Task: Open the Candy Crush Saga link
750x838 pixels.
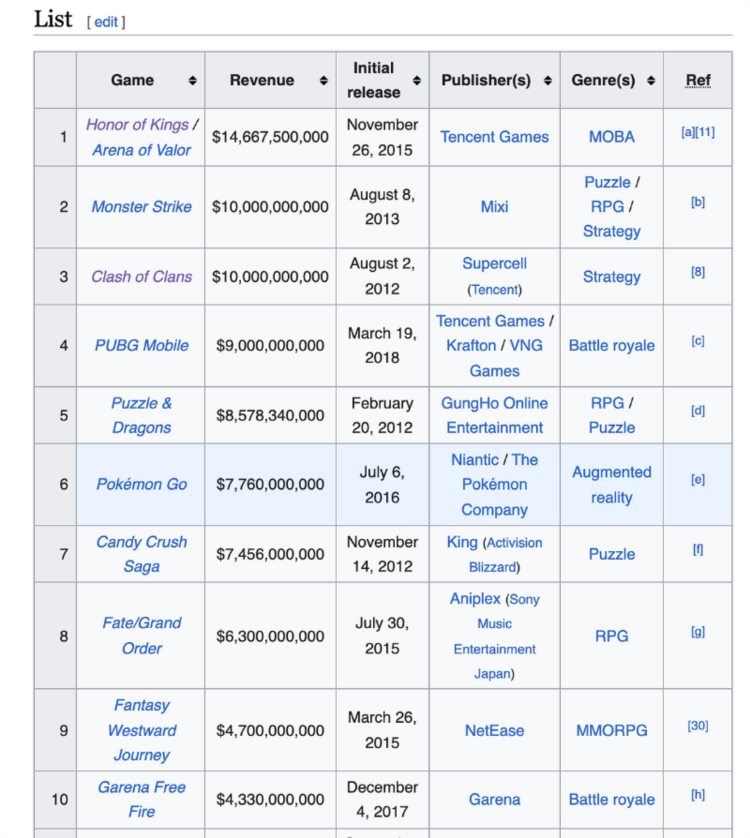Action: click(141, 554)
